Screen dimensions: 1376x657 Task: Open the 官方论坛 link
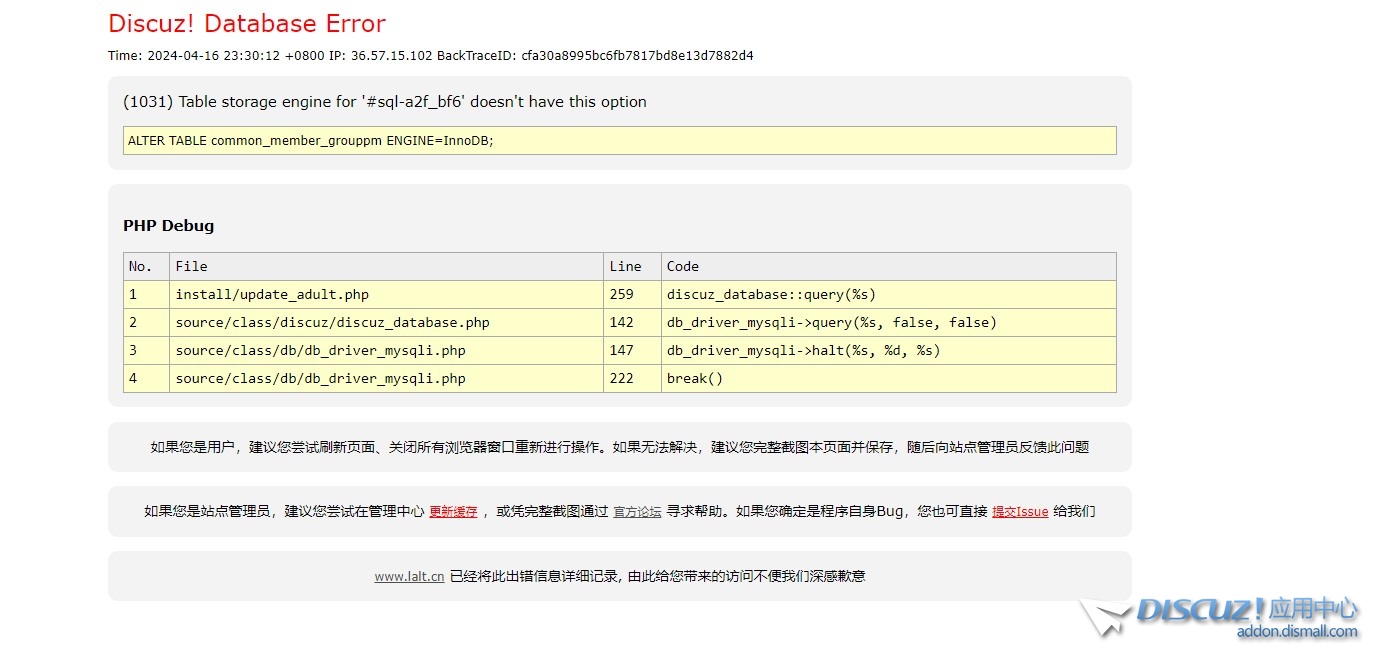(637, 512)
